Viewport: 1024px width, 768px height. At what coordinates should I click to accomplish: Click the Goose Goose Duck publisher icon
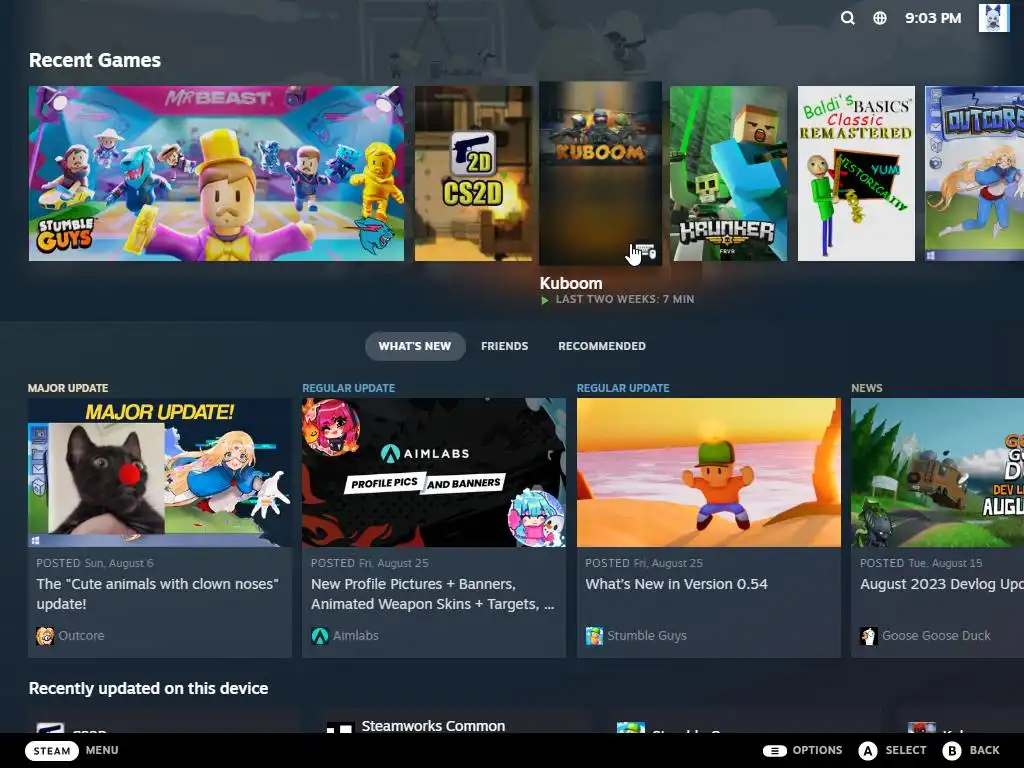(869, 635)
